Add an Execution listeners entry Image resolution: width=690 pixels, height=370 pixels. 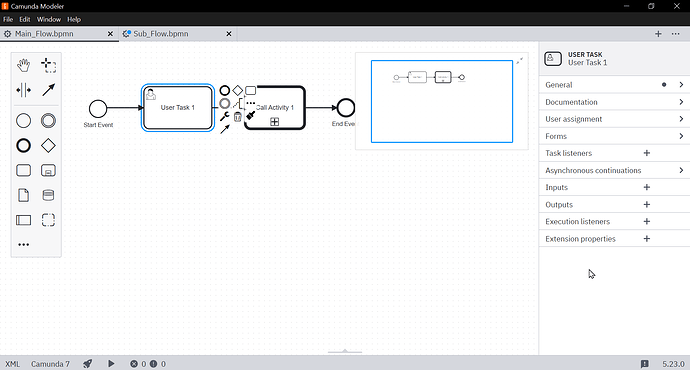click(x=646, y=221)
